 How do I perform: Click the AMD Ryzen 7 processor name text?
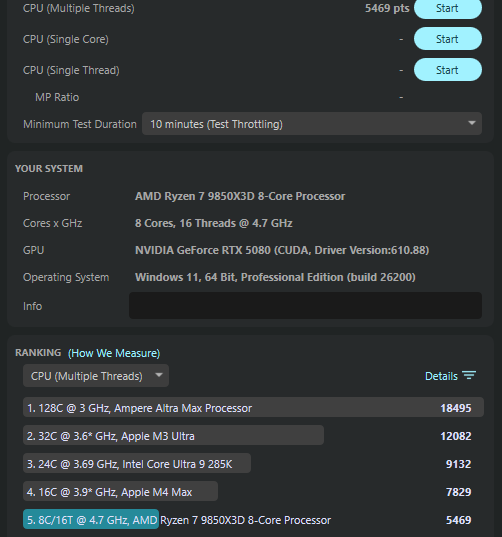(x=240, y=196)
